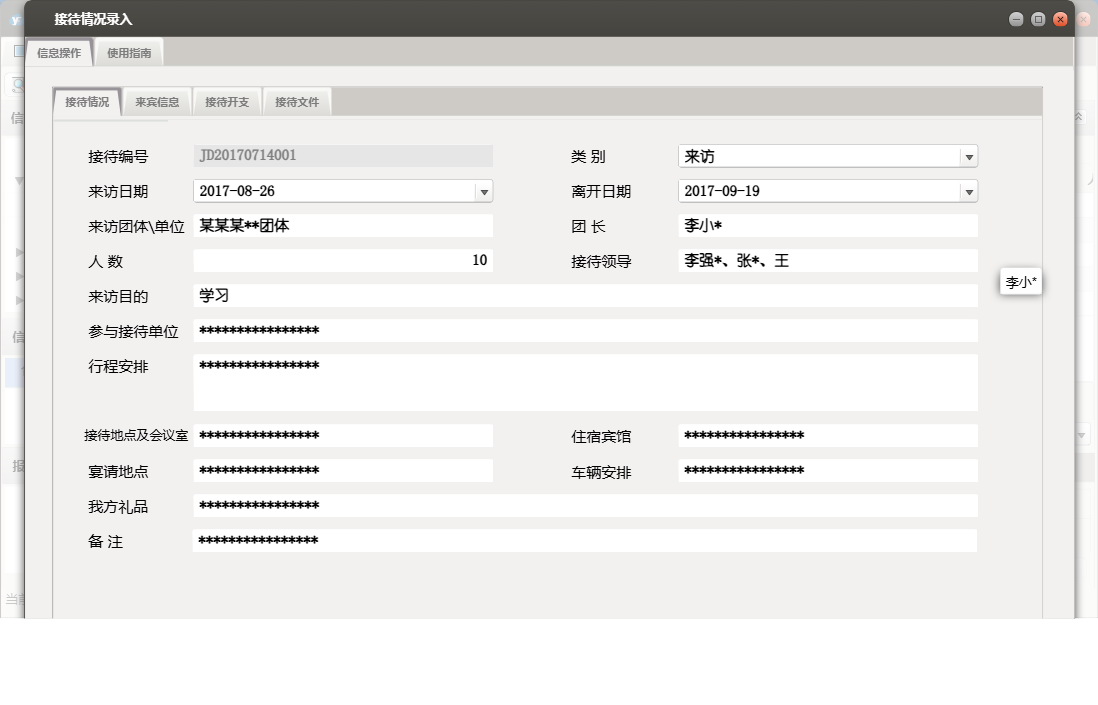The height and width of the screenshot is (705, 1098).
Task: Click the 来访目的 field showing 学习
Action: point(586,295)
